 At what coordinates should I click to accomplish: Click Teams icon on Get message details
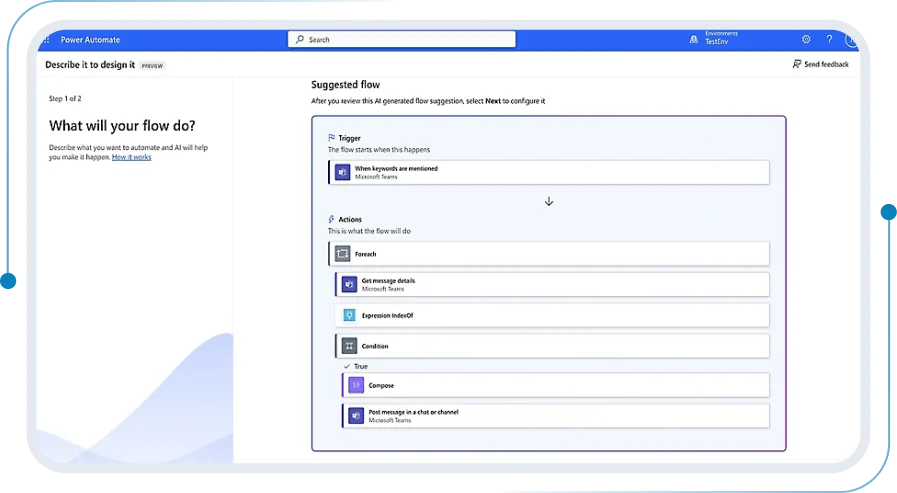(349, 284)
